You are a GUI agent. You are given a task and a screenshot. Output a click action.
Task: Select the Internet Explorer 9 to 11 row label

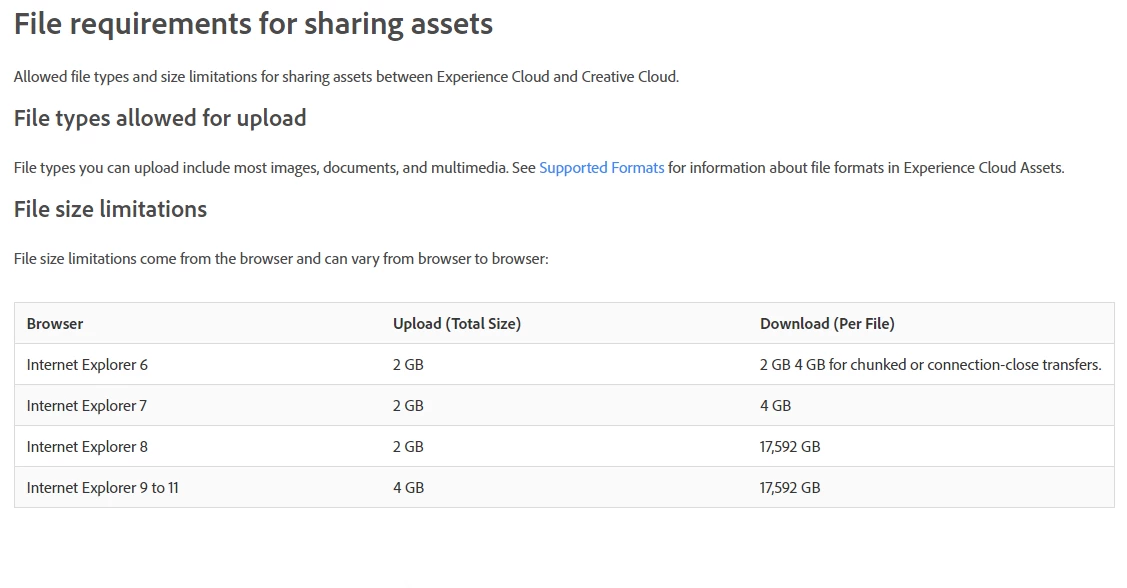pyautogui.click(x=102, y=488)
